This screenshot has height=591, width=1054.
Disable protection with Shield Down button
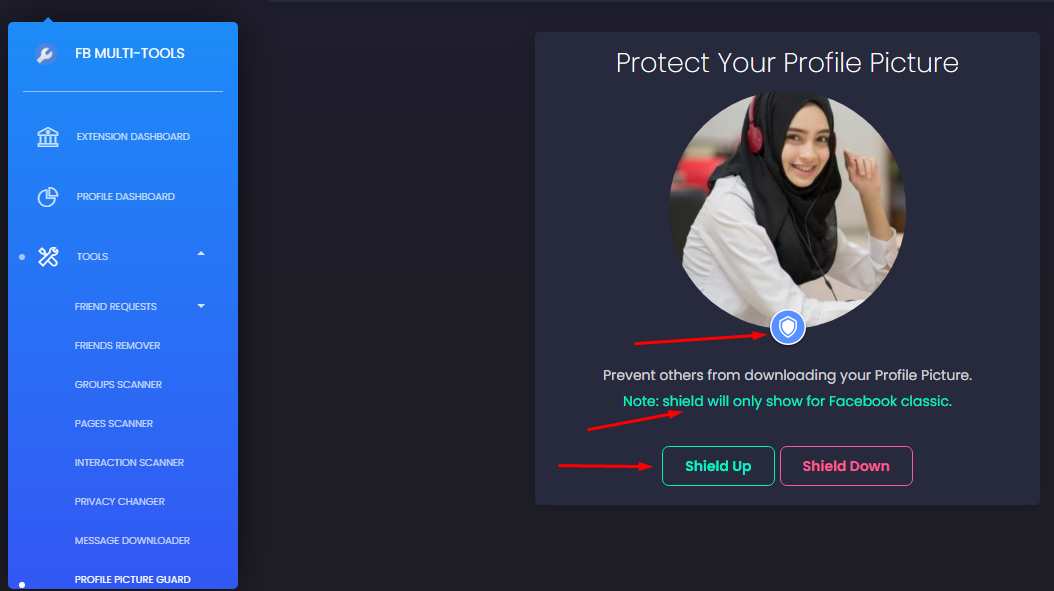point(846,466)
